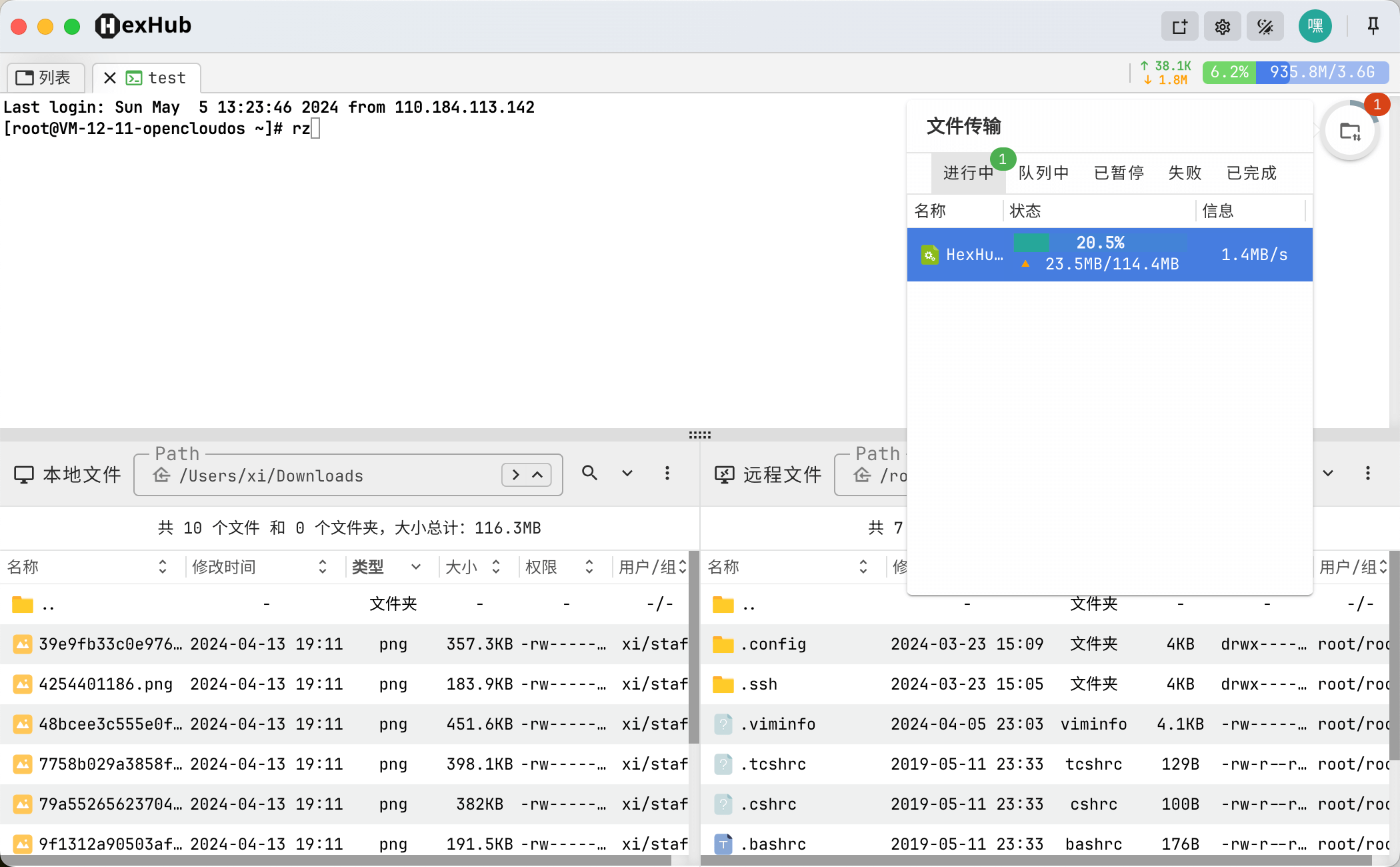Click the 远程文件 remote panel icon
This screenshot has height=867, width=1400.
(x=725, y=474)
